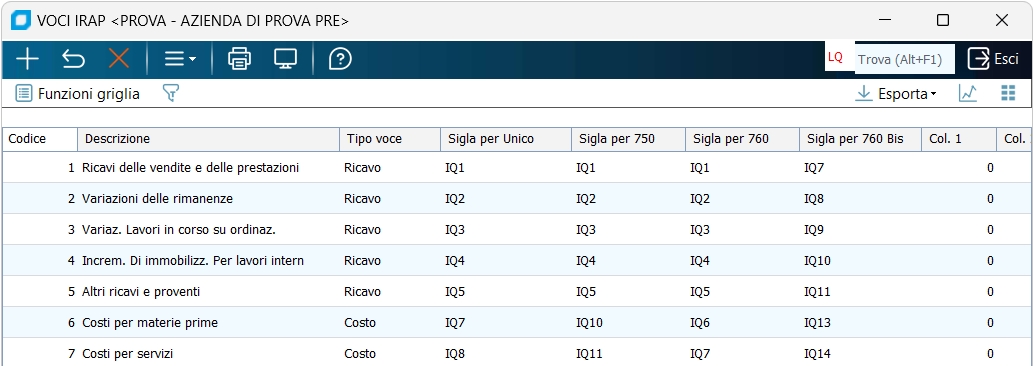
Task: Click the line chart icon
Action: pos(968,93)
